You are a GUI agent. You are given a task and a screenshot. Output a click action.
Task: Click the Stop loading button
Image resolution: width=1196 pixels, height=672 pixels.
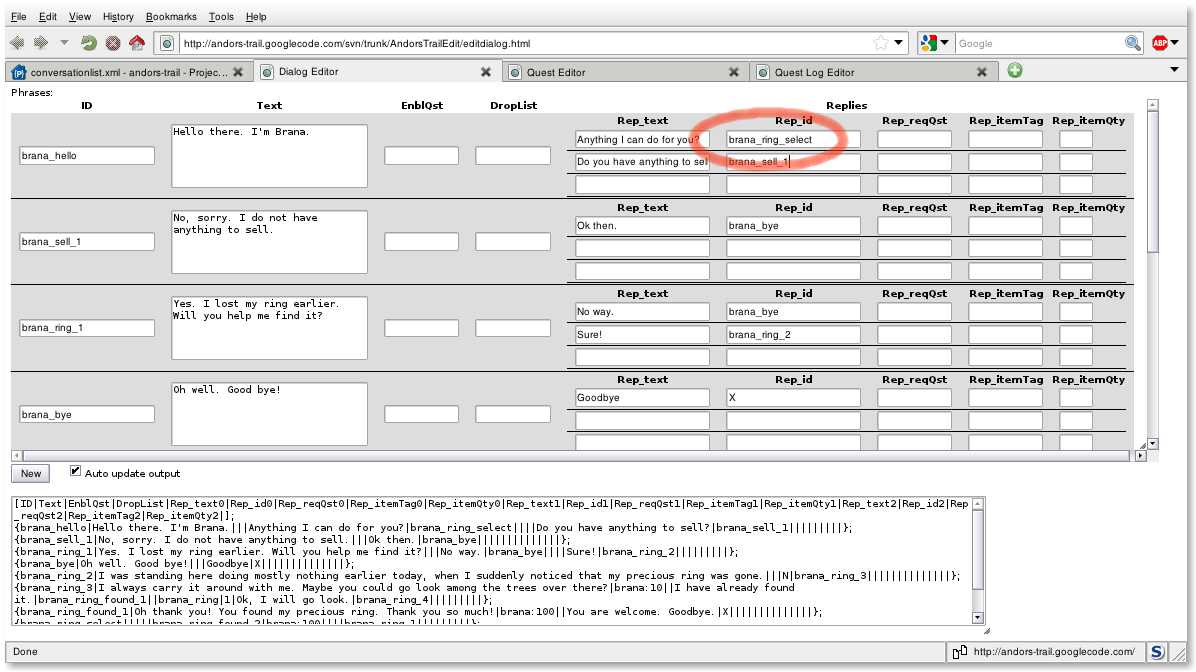[x=113, y=43]
